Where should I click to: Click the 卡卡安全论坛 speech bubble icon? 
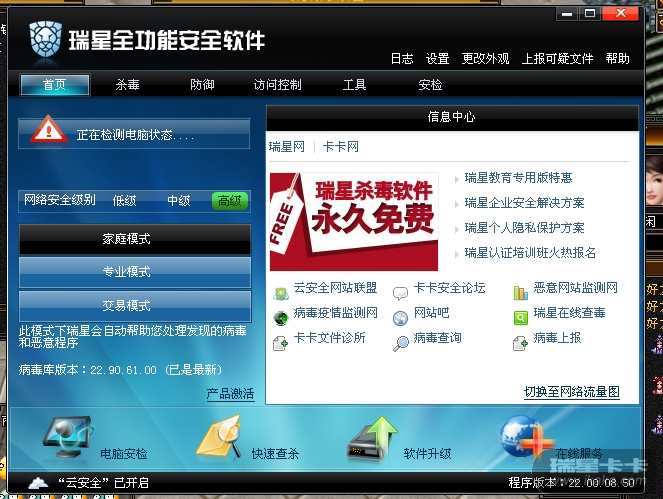(400, 293)
